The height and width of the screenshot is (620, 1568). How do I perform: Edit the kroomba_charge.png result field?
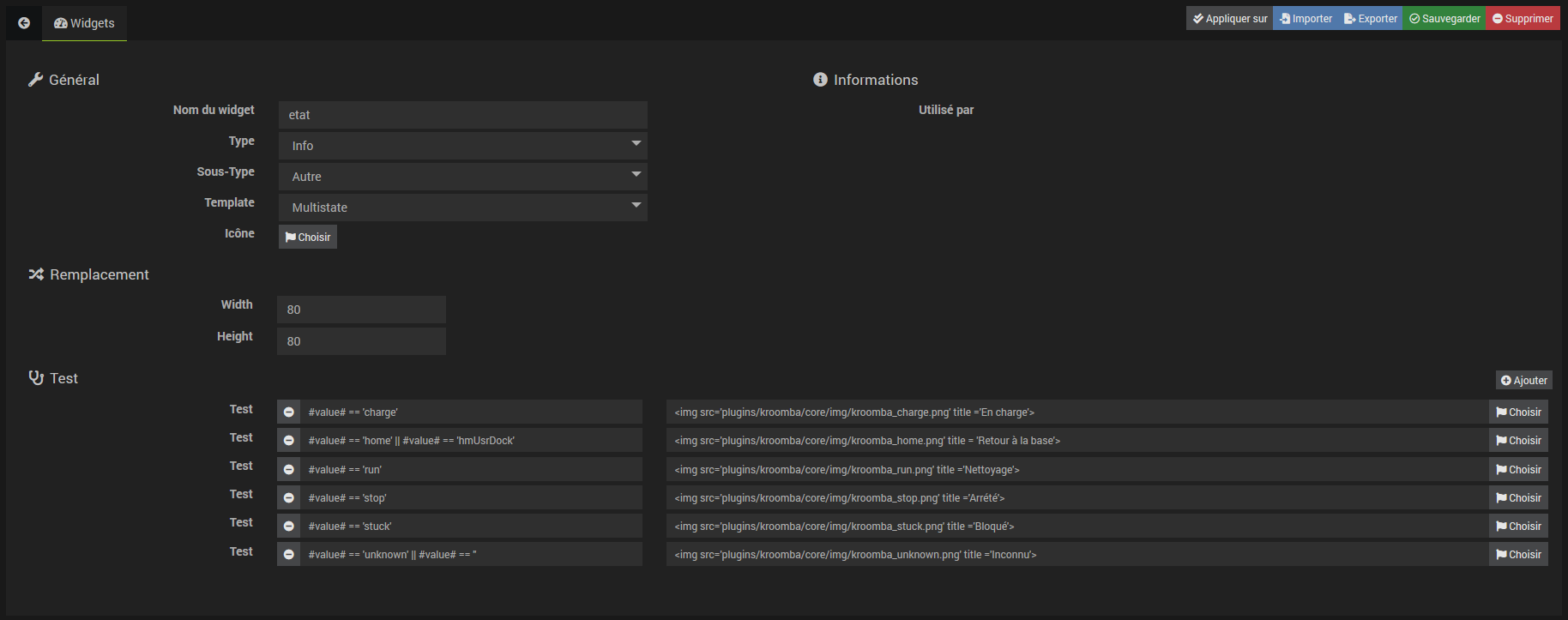pyautogui.click(x=1077, y=412)
